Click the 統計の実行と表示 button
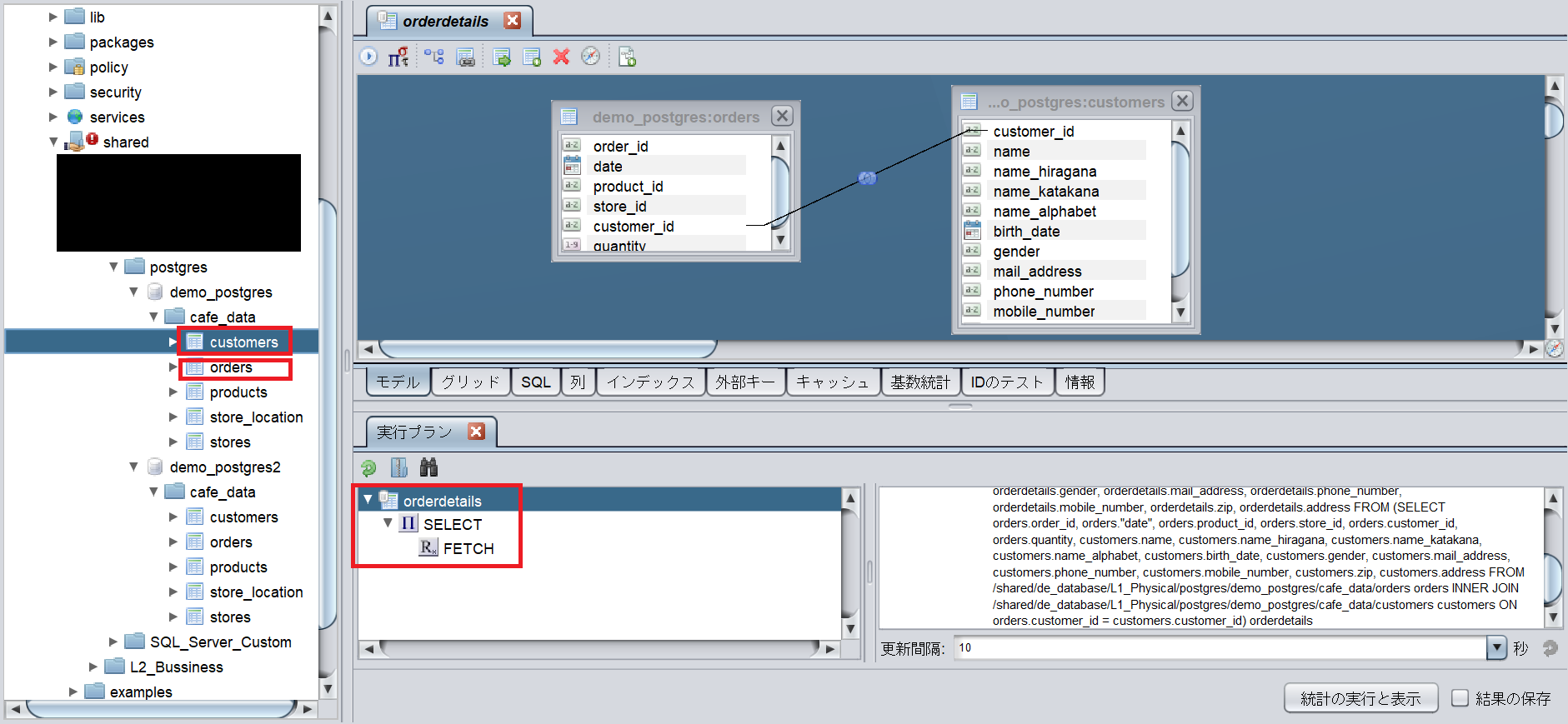Screen dimensions: 1568x724 point(1360,698)
